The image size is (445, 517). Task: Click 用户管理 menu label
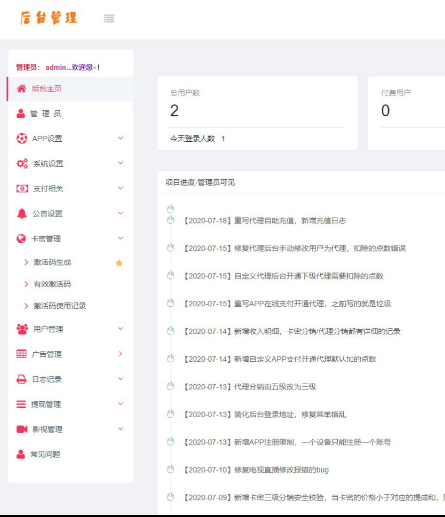(48, 329)
